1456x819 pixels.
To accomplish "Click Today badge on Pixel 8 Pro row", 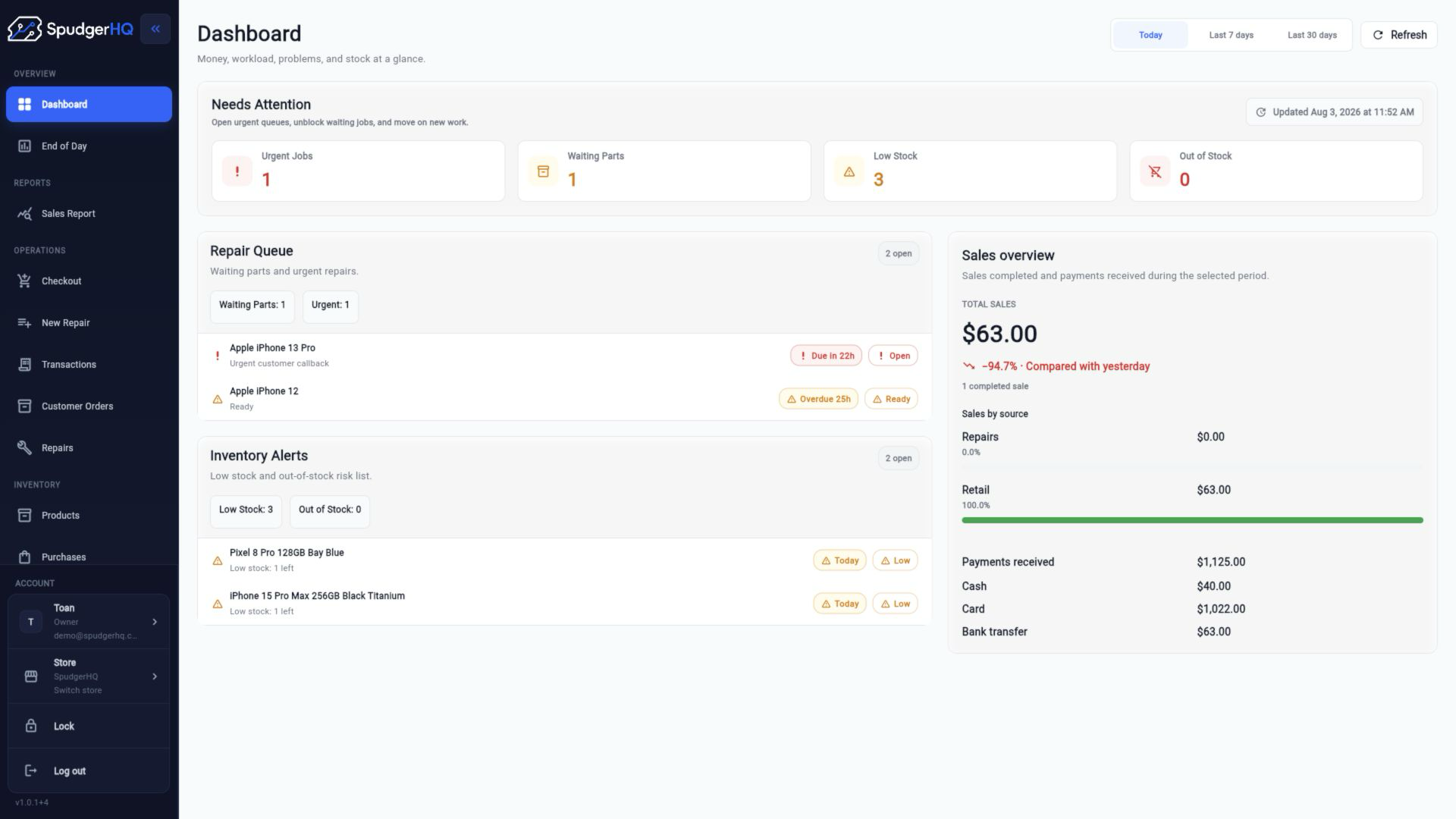I will point(839,560).
